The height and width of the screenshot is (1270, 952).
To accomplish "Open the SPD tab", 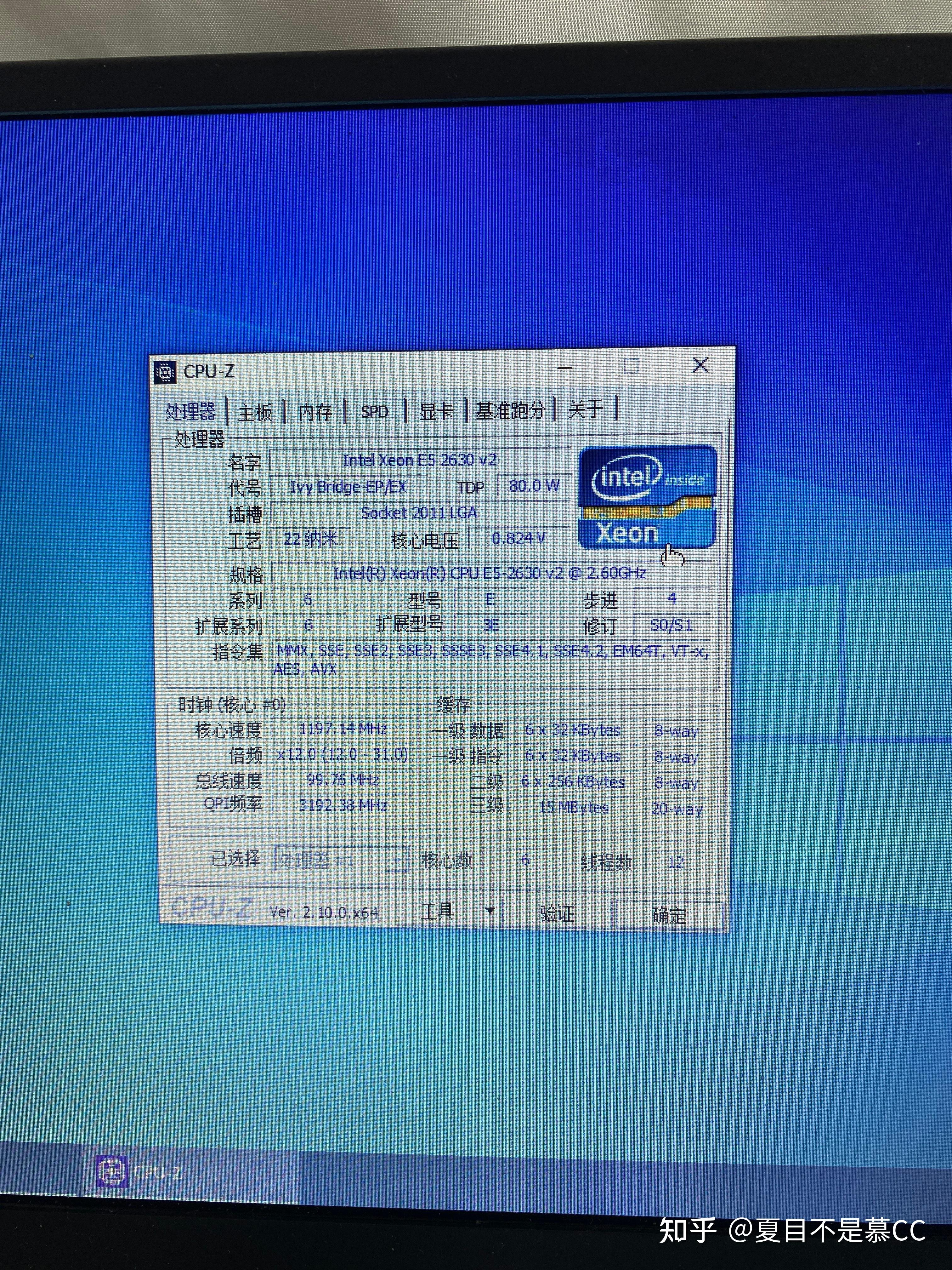I will click(x=375, y=411).
